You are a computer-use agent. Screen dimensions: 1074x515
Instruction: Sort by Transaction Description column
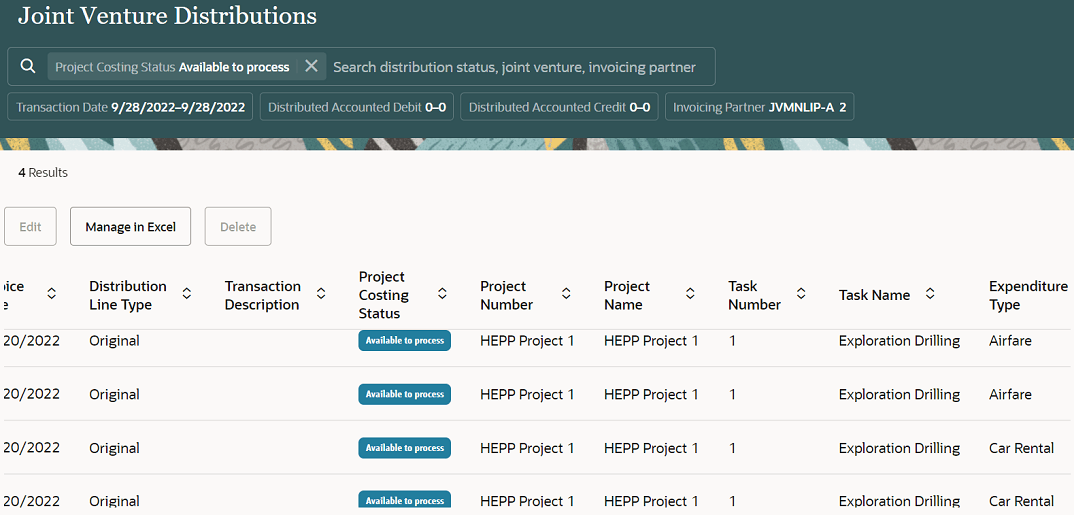pos(321,294)
